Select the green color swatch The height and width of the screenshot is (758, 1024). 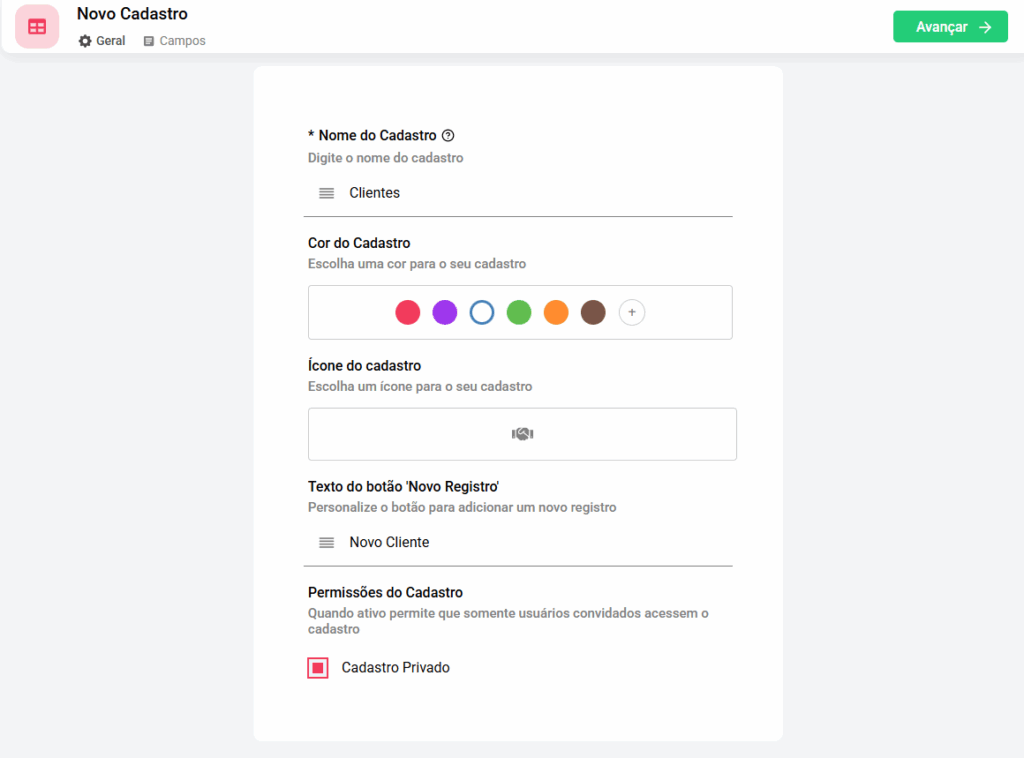pos(519,313)
